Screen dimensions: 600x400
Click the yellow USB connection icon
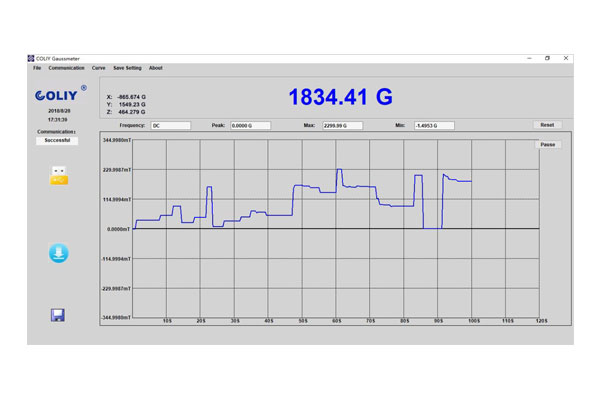click(59, 177)
